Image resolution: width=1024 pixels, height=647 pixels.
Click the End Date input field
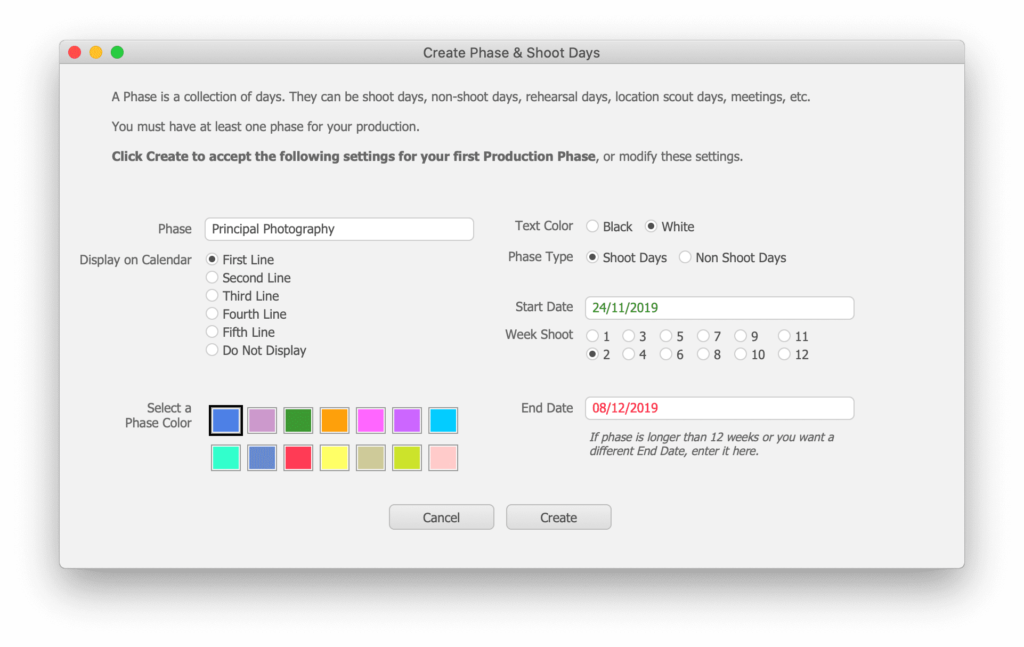(719, 408)
